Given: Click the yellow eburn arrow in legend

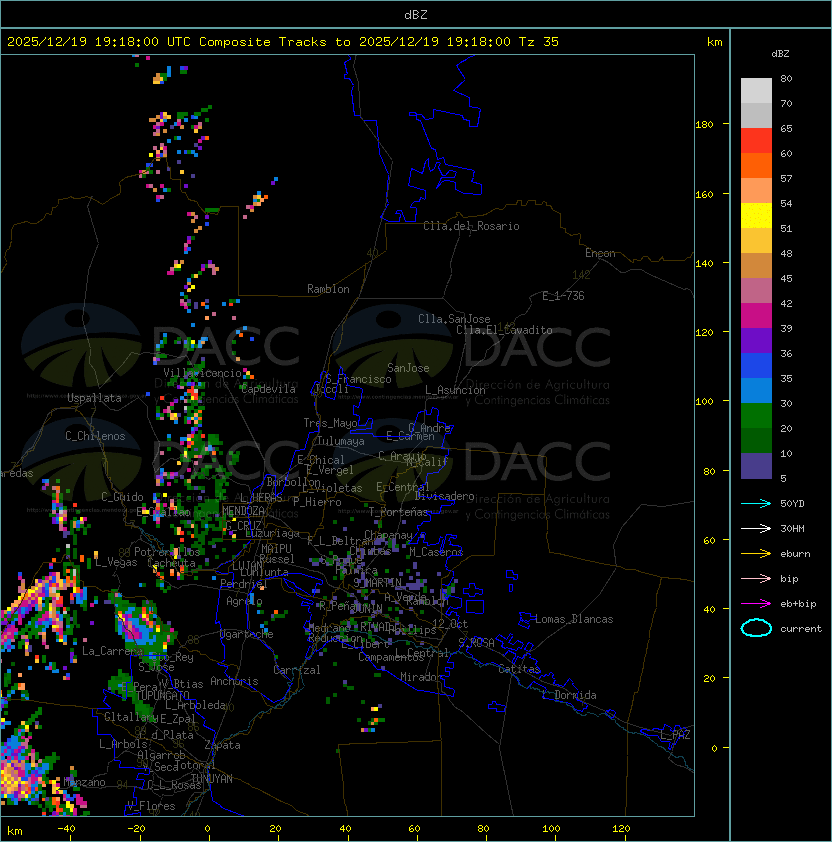Looking at the screenshot, I should [756, 554].
